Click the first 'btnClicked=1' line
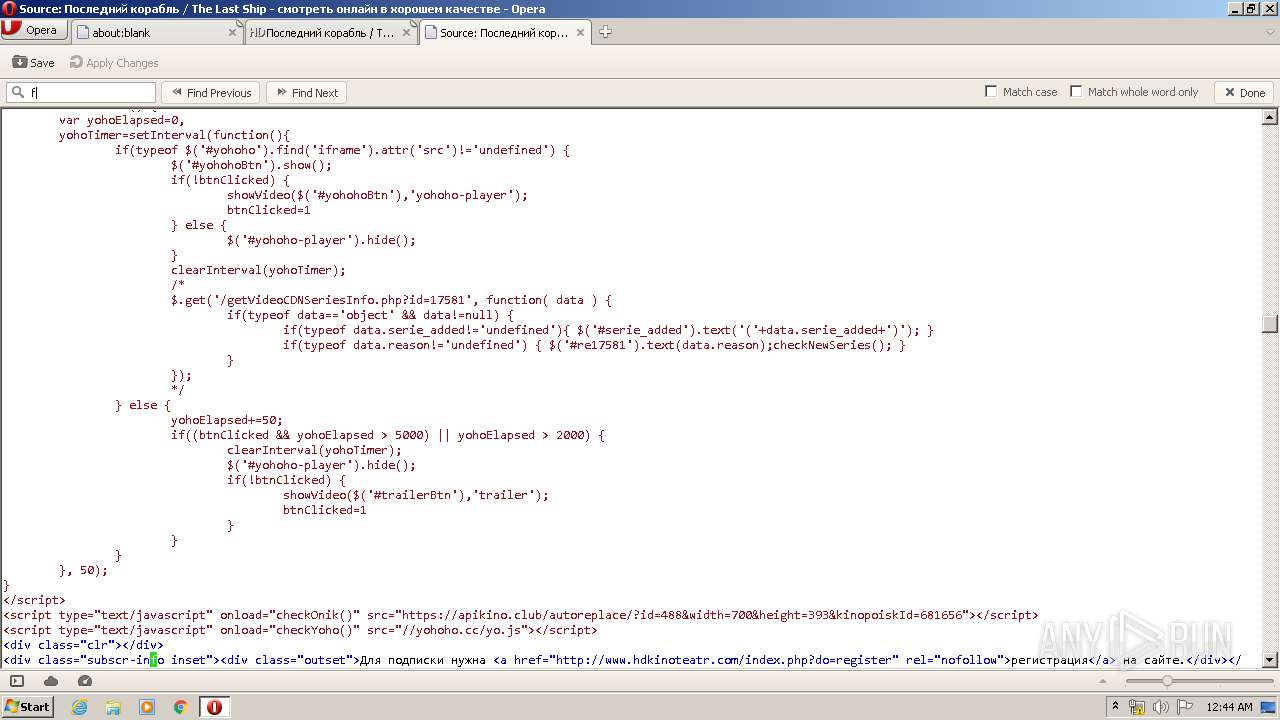 point(269,210)
